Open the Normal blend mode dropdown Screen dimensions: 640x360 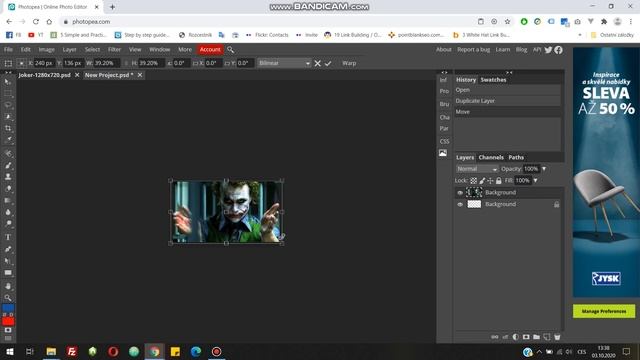[477, 169]
